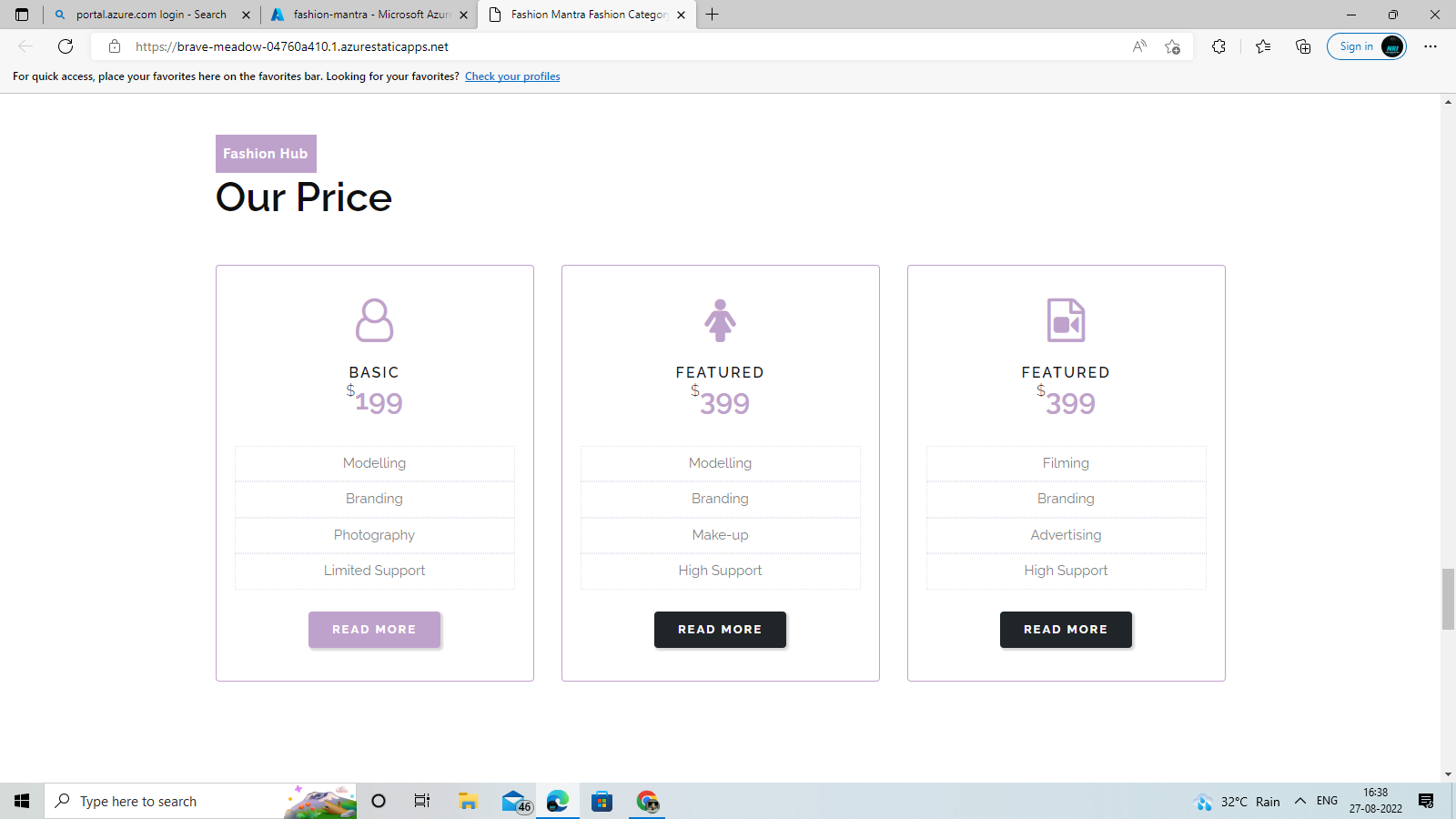This screenshot has width=1456, height=819.
Task: Add this page to favorites via the star icon
Action: pyautogui.click(x=1171, y=46)
